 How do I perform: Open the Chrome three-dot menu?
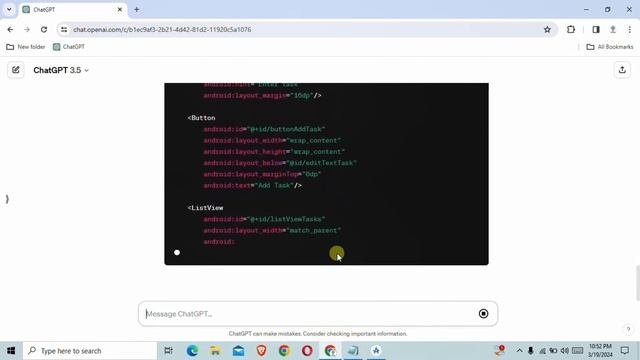pyautogui.click(x=630, y=29)
